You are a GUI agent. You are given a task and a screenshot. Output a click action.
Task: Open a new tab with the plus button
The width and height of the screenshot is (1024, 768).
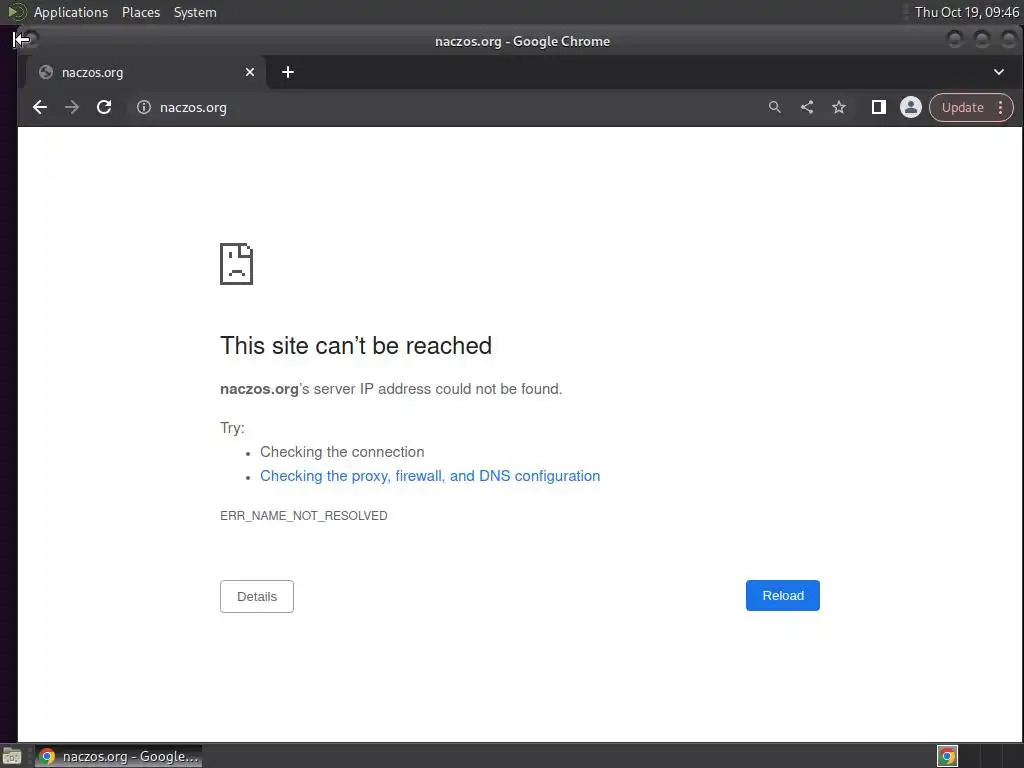(x=288, y=72)
